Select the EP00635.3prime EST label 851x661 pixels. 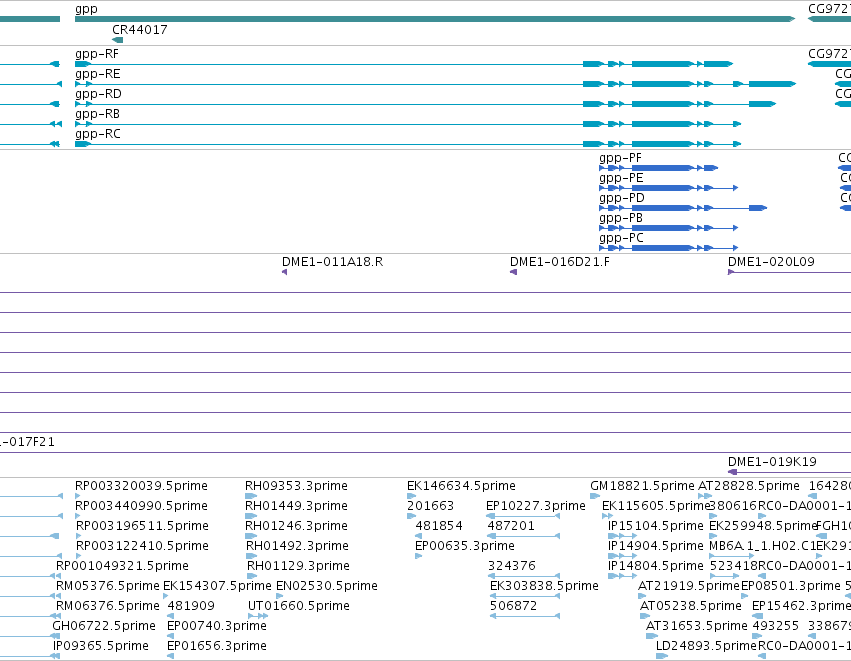(465, 546)
